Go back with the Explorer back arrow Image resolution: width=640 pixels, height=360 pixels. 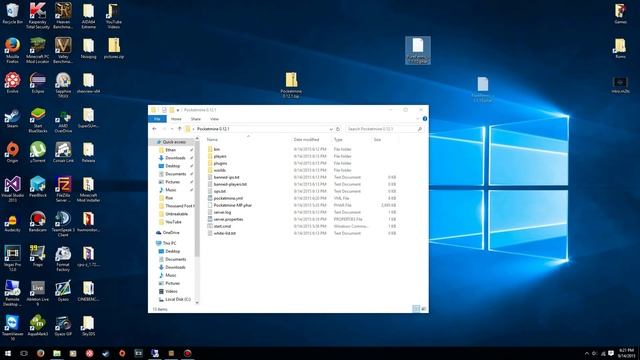pos(154,129)
